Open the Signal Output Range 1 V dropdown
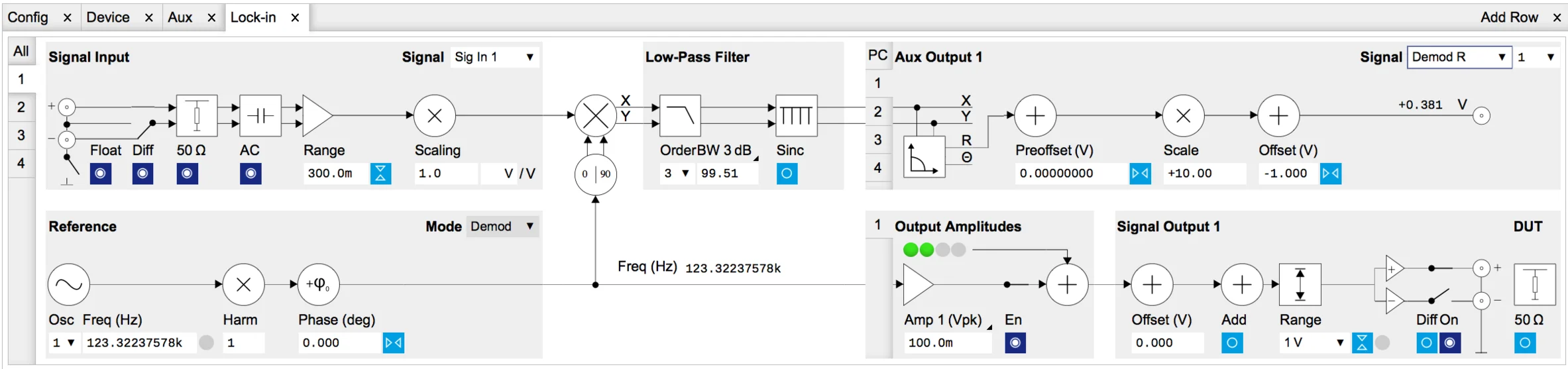The width and height of the screenshot is (1568, 369). tap(1314, 343)
